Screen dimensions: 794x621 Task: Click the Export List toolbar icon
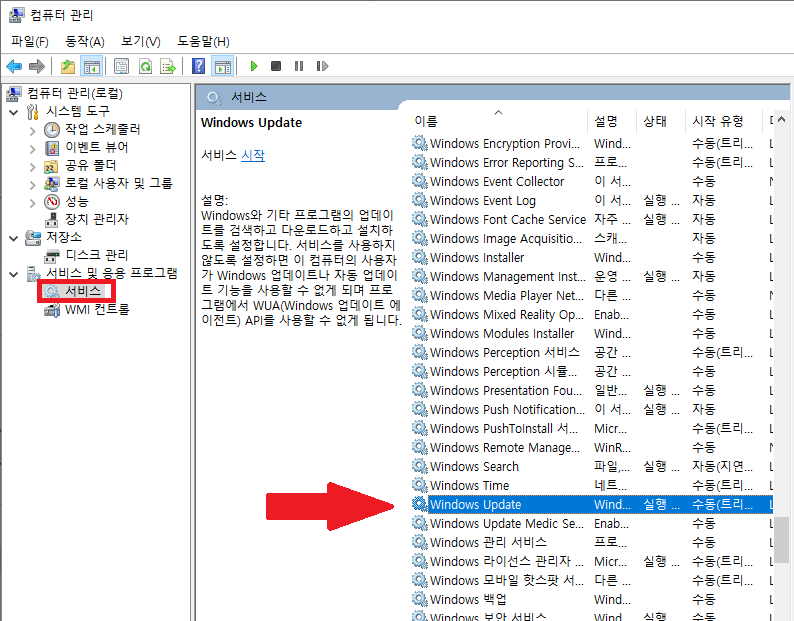coord(168,66)
